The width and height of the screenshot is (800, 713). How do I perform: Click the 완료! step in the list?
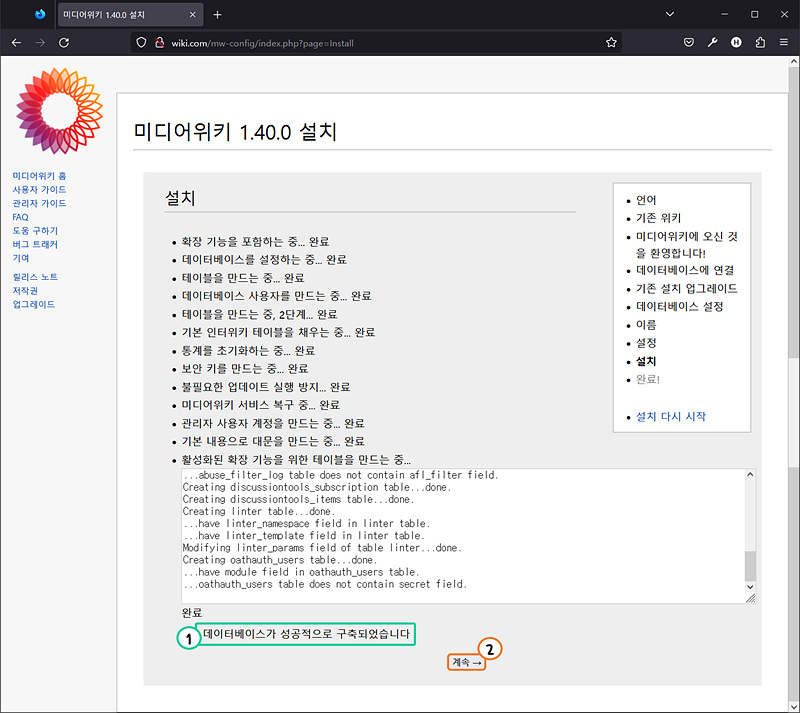[x=647, y=379]
